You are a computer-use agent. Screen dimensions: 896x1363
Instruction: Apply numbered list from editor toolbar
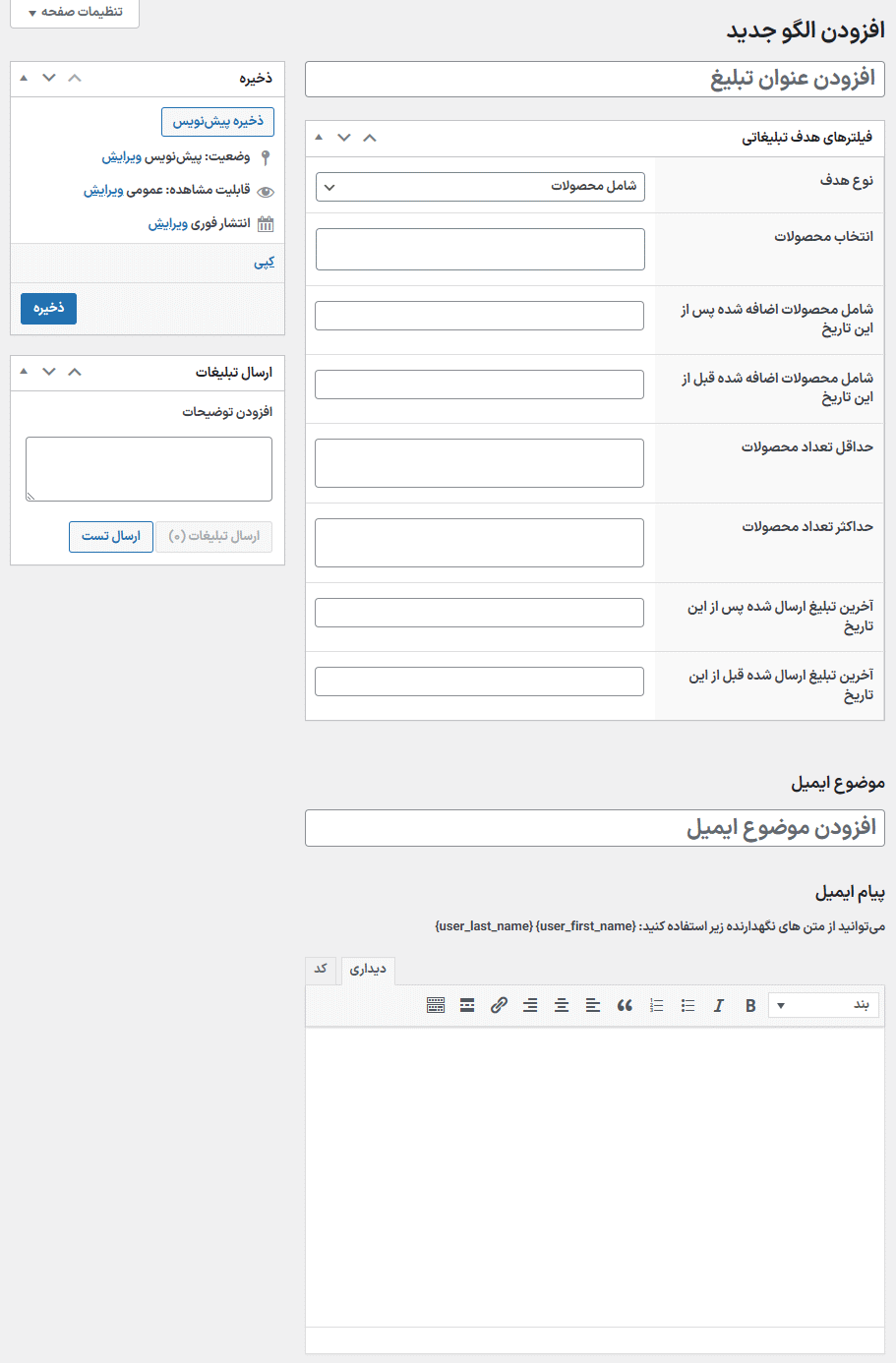(x=657, y=1005)
